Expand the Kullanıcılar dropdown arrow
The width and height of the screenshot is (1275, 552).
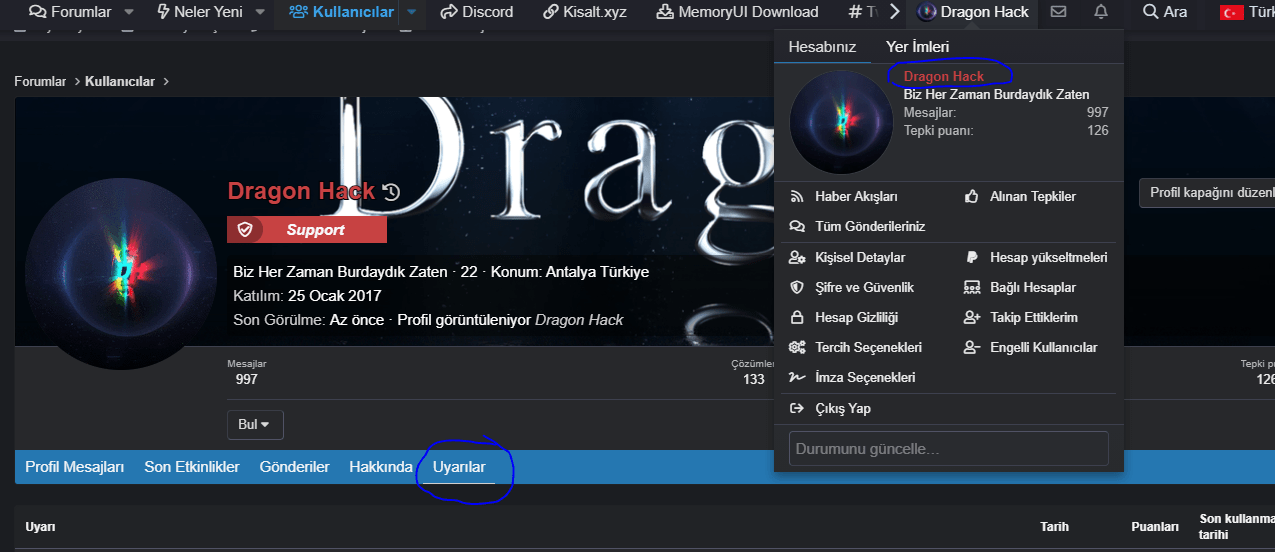(x=412, y=13)
